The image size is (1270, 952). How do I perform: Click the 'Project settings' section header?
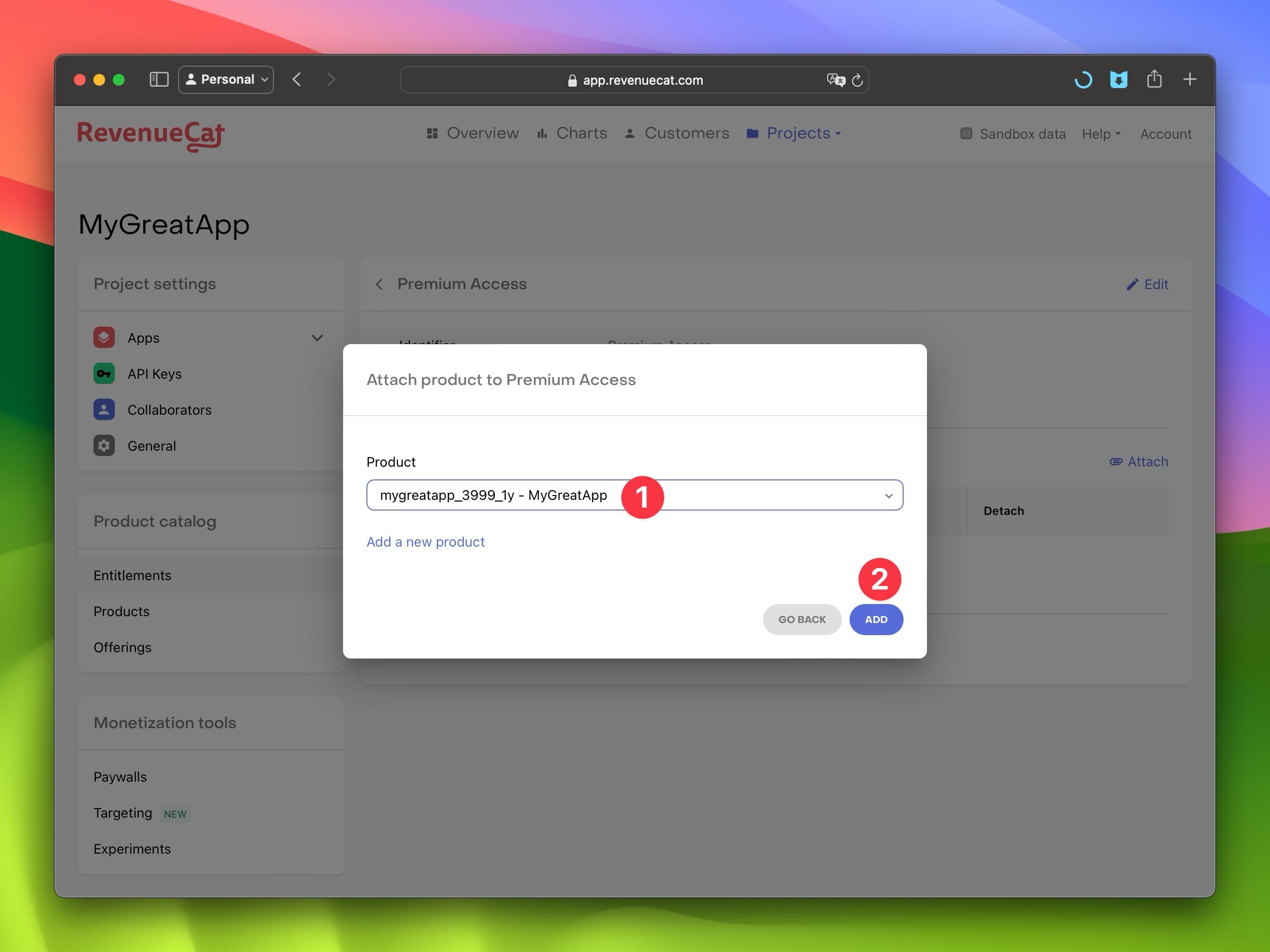point(154,284)
